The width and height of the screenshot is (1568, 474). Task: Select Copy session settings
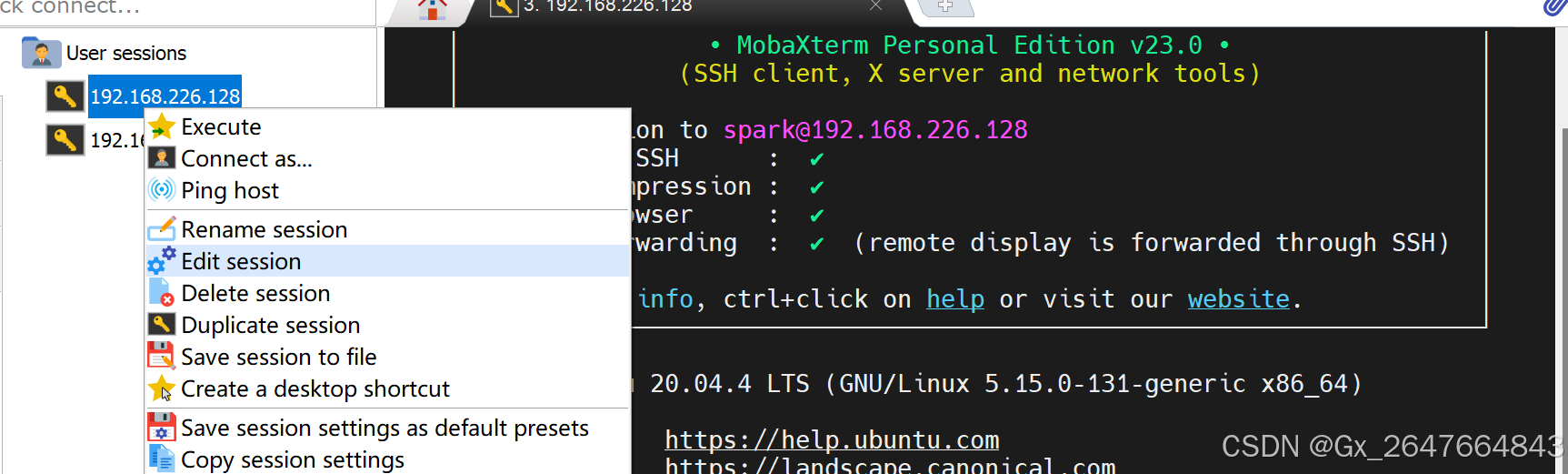pos(387,459)
